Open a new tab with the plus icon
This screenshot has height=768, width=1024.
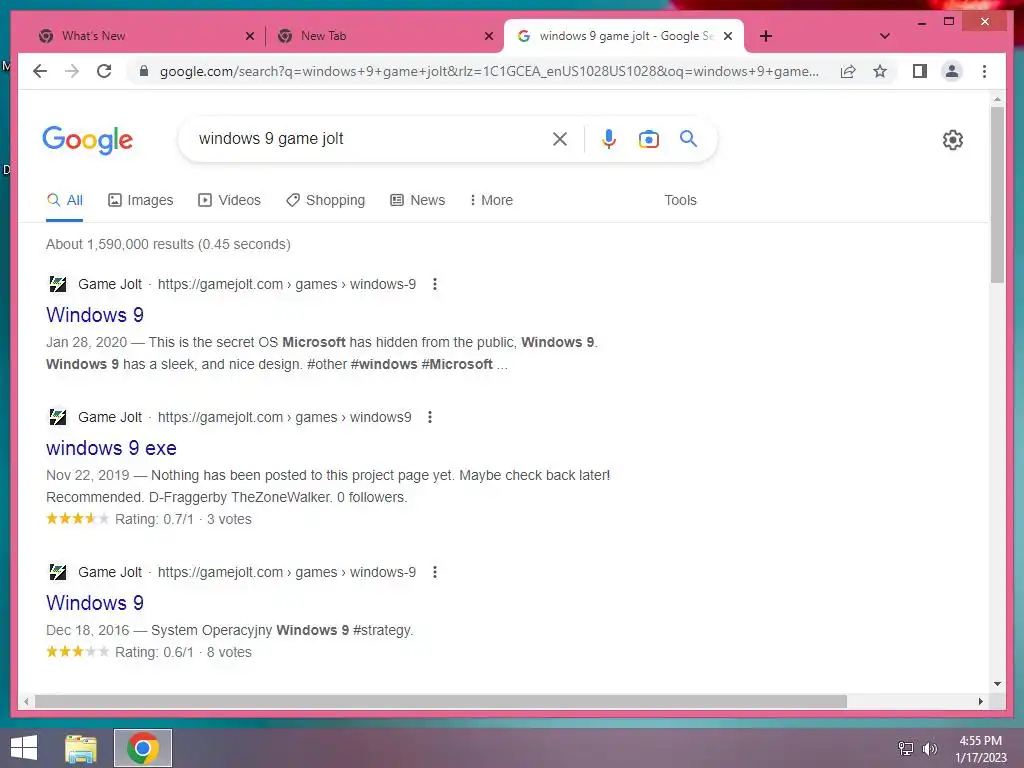click(x=766, y=36)
